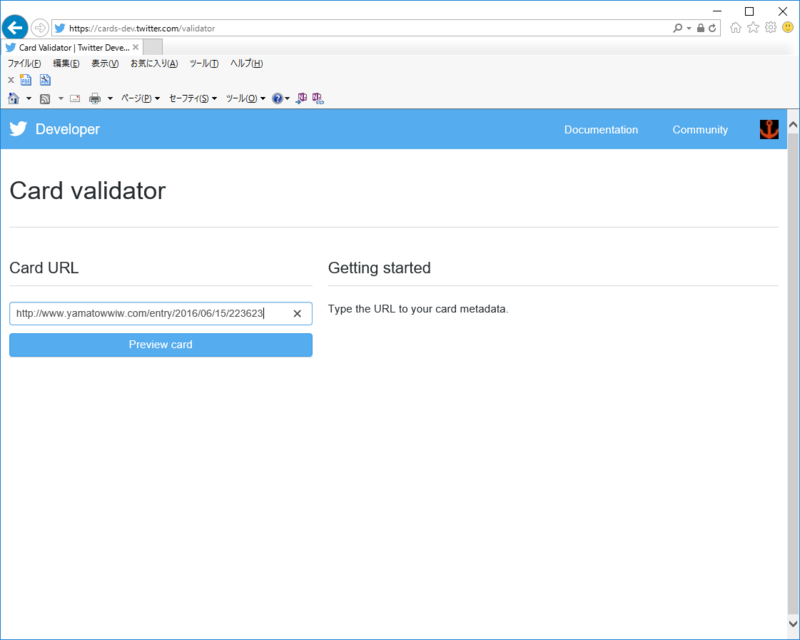Open the ファイル(F) menu
Viewport: 800px width, 640px height.
tap(24, 63)
